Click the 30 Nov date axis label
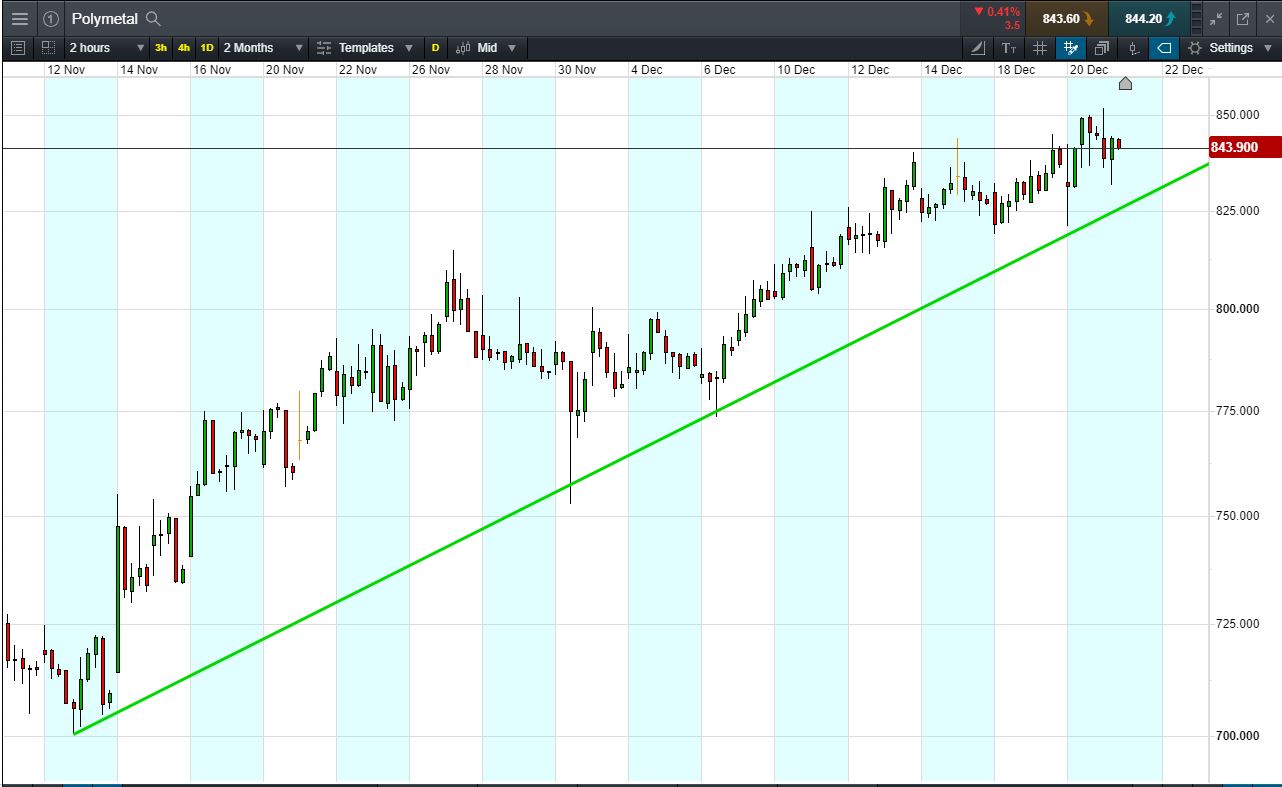 point(577,70)
